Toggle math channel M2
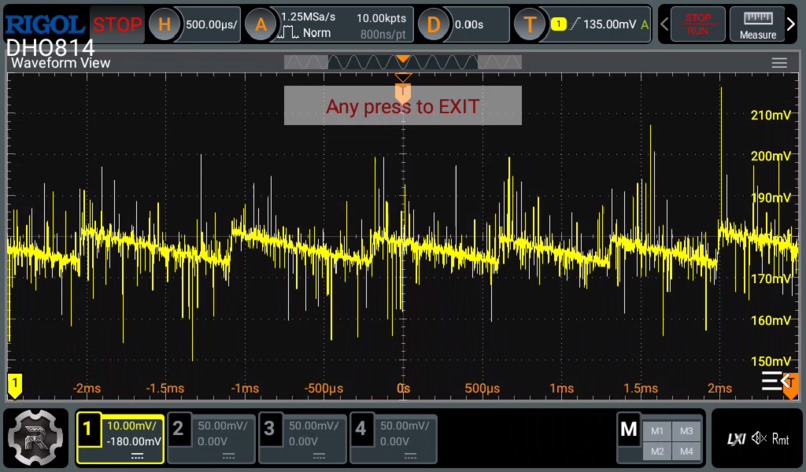The image size is (806, 472). tap(656, 451)
